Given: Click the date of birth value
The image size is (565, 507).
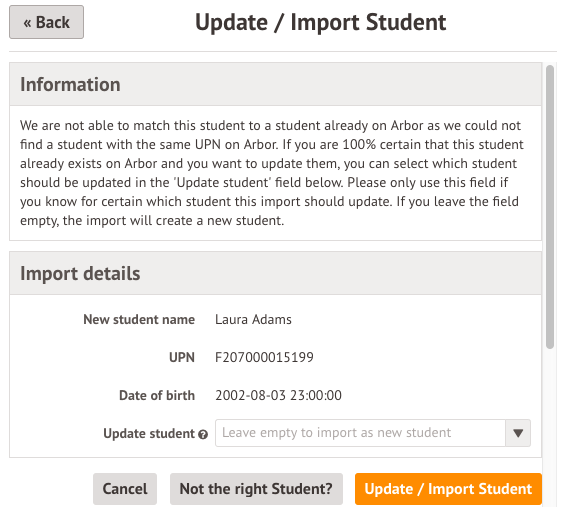Looking at the screenshot, I should tap(278, 395).
